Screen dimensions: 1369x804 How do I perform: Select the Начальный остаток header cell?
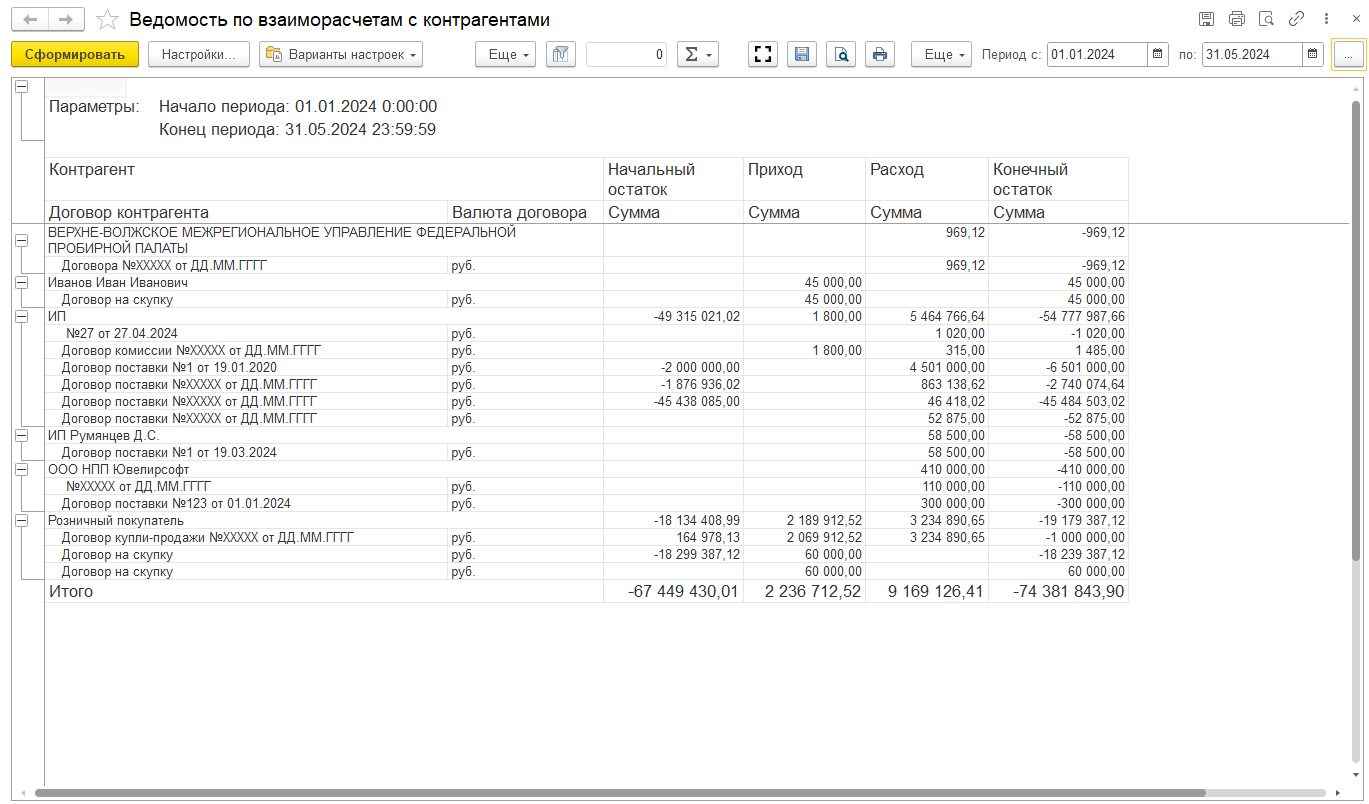click(673, 179)
